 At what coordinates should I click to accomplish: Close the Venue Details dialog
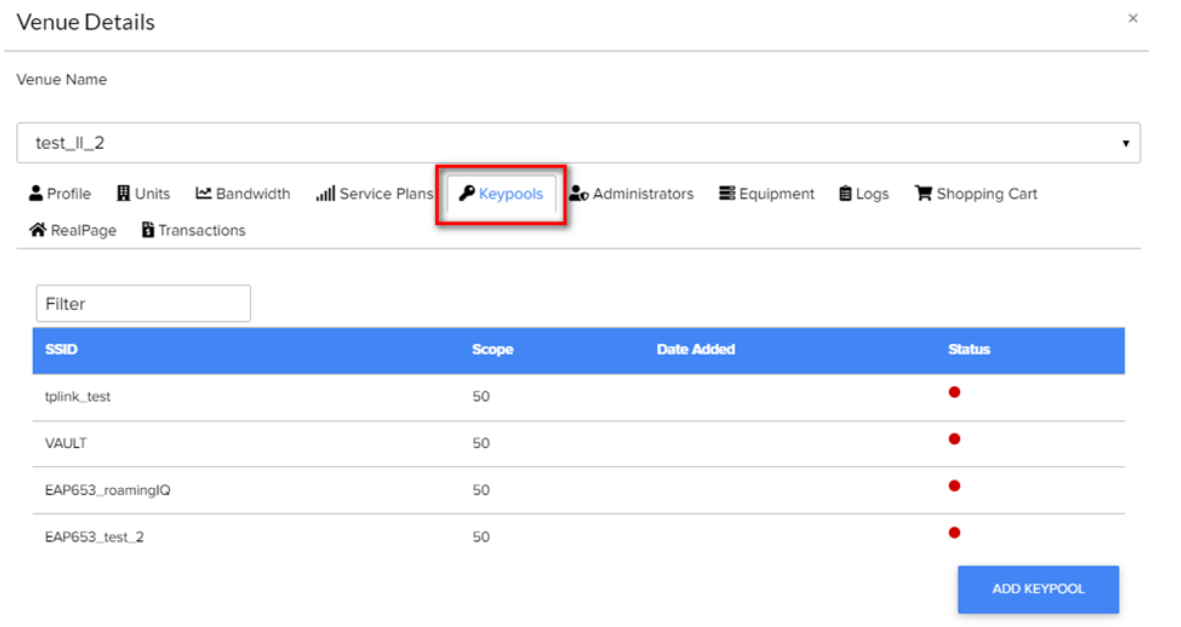pyautogui.click(x=1133, y=18)
